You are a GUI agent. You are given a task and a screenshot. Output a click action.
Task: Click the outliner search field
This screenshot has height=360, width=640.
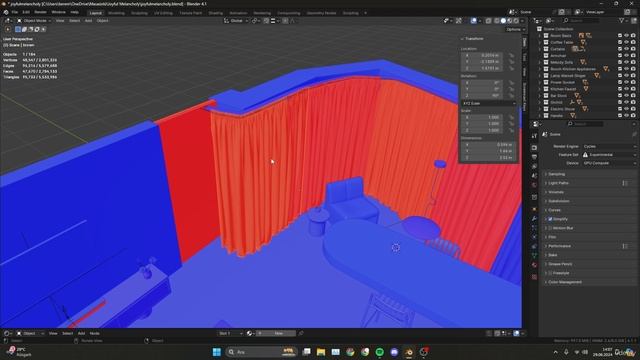click(x=582, y=20)
